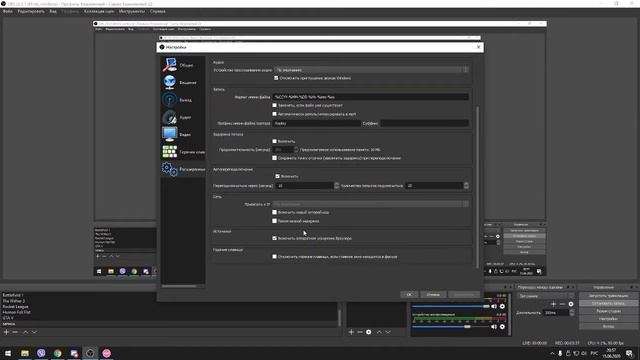Adjust stream delay duration stepper arrows
The width and height of the screenshot is (640, 360).
click(x=296, y=150)
